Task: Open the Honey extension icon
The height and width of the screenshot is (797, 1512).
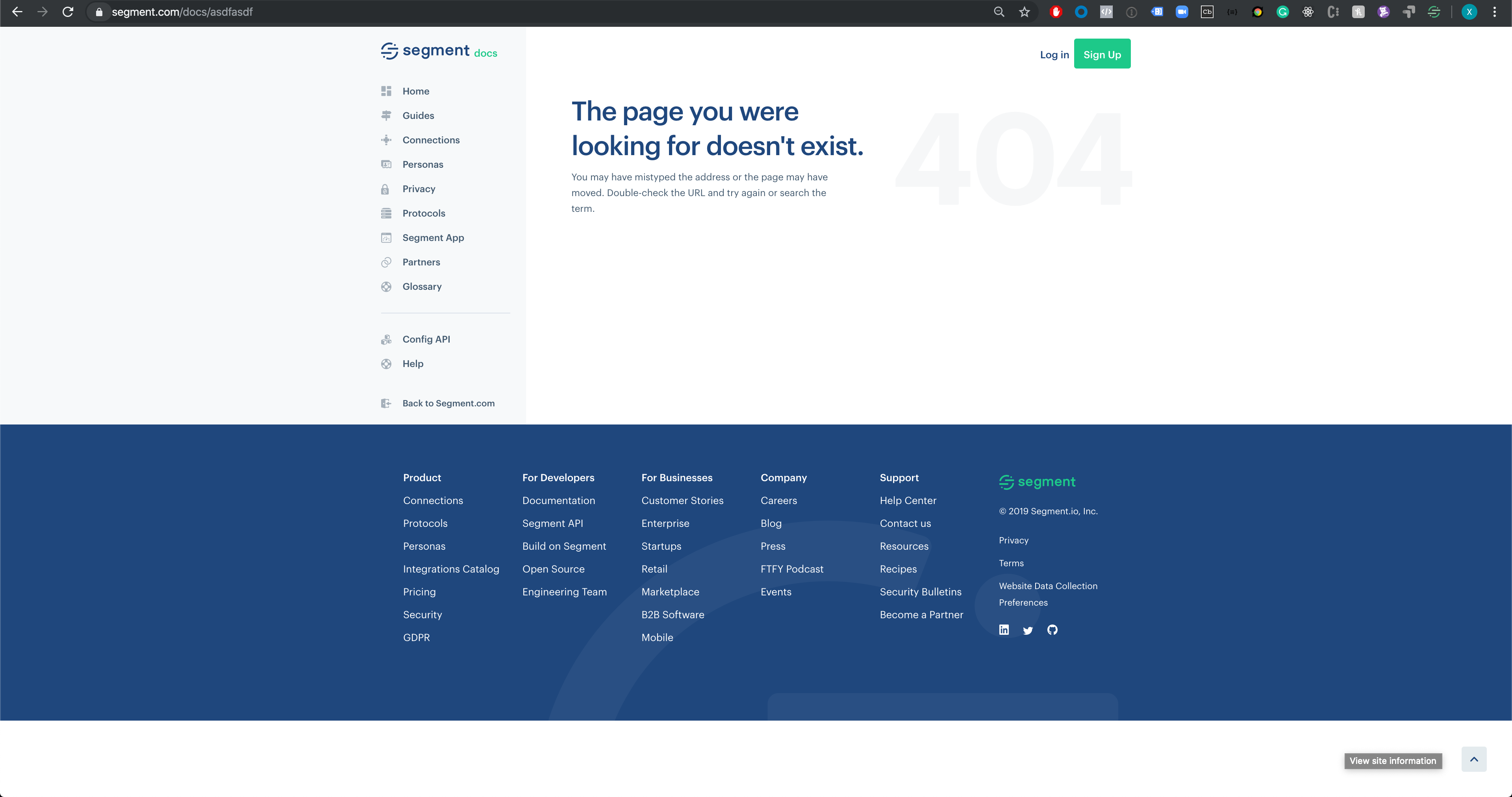Action: point(1358,12)
